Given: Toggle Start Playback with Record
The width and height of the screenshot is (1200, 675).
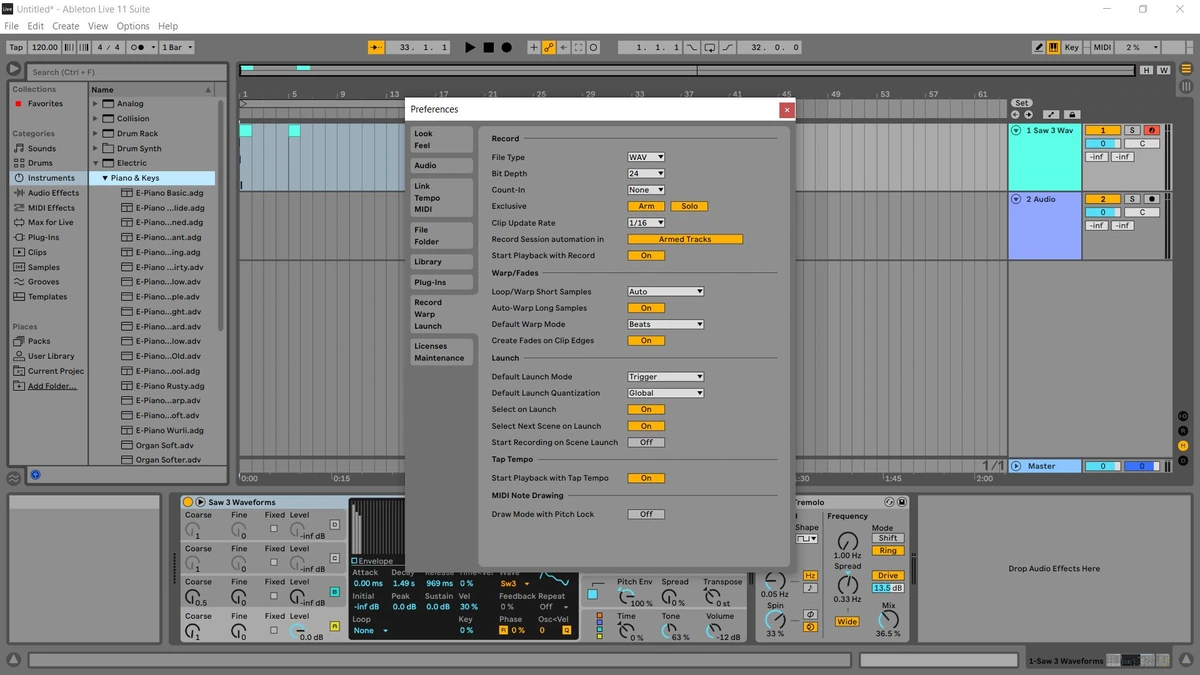Looking at the screenshot, I should pyautogui.click(x=646, y=255).
